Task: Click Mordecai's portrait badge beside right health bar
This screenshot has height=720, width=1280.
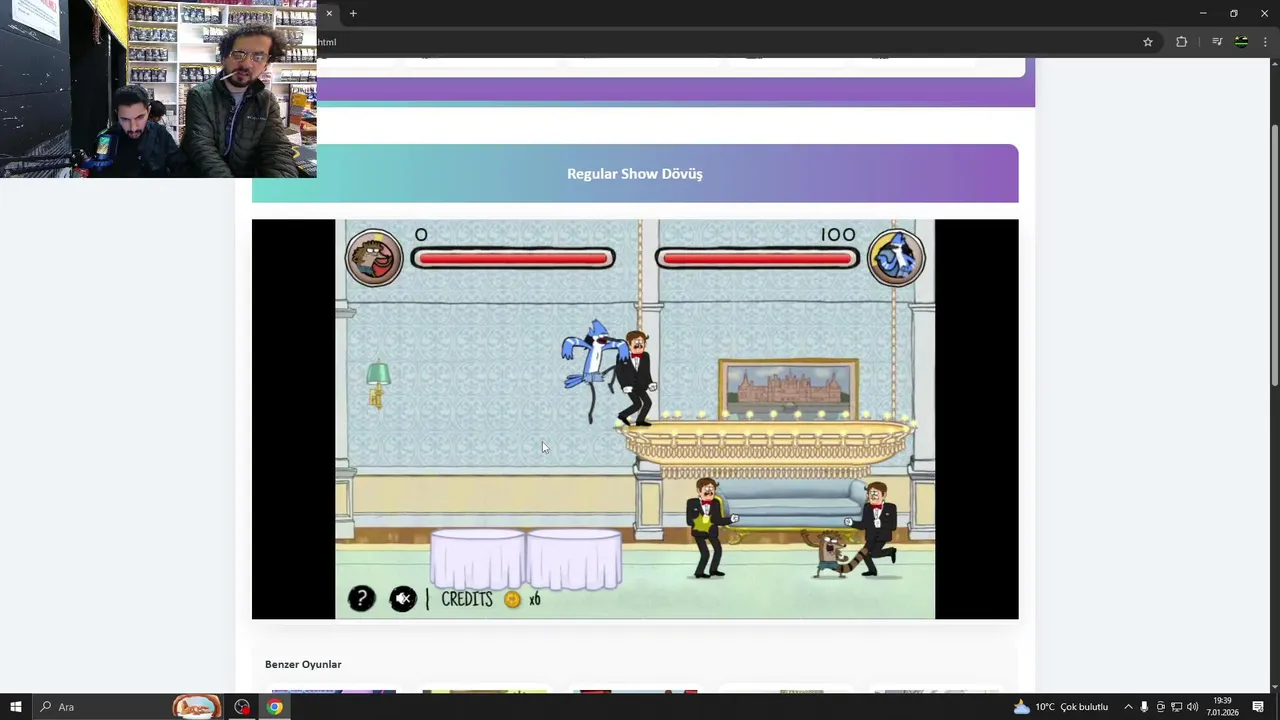Action: coord(896,257)
